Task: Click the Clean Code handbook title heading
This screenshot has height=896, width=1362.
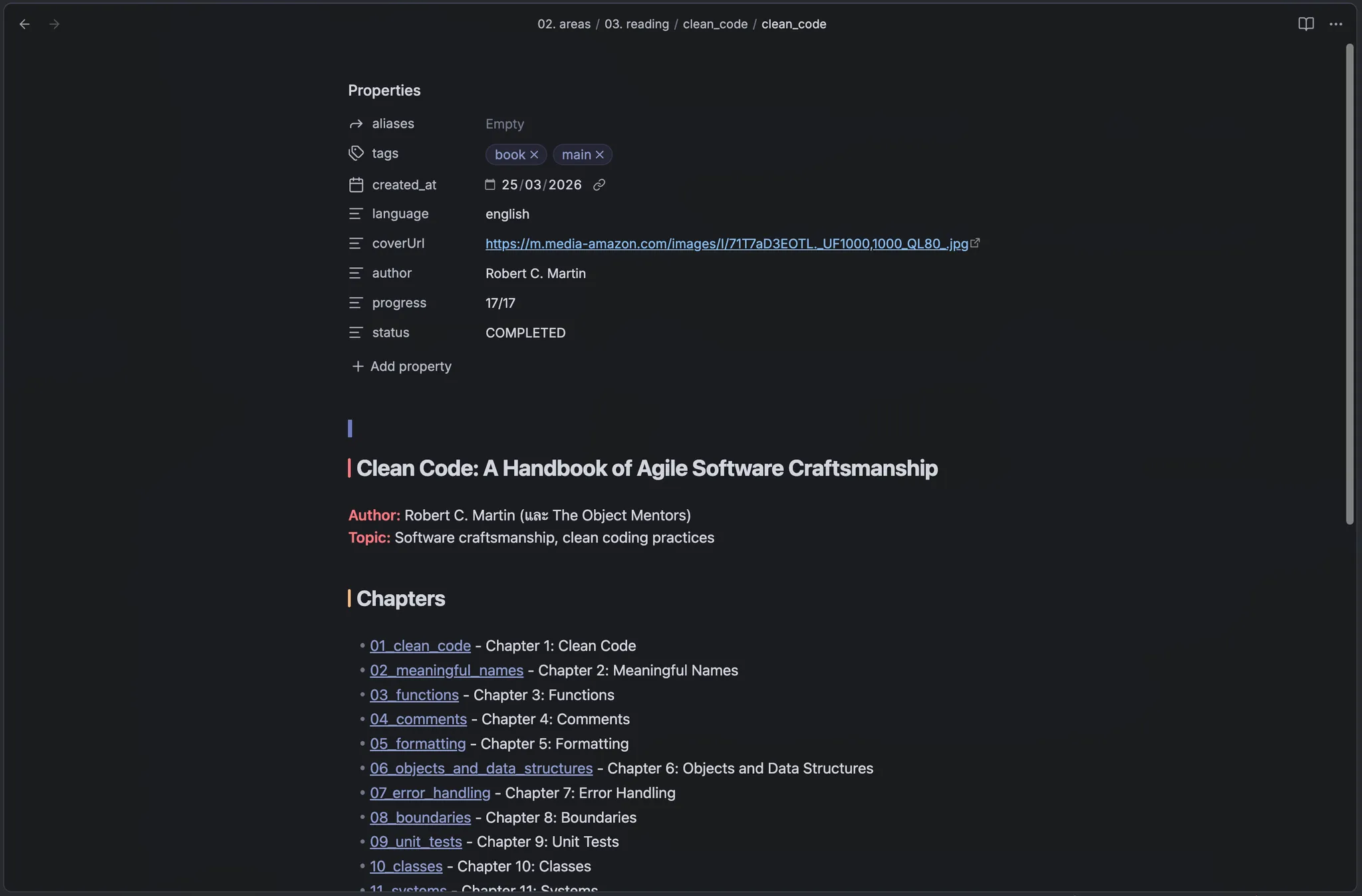Action: (646, 469)
